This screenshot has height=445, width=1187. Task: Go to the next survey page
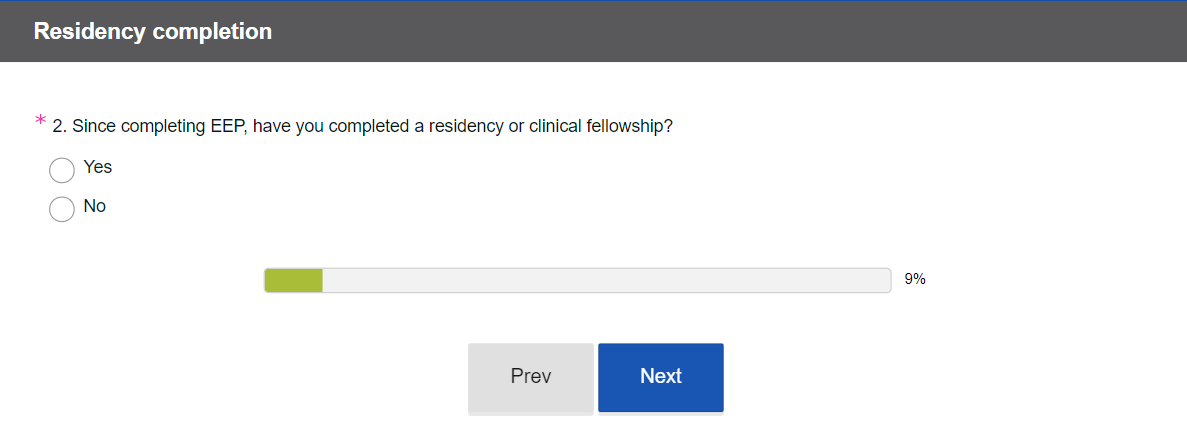(660, 377)
